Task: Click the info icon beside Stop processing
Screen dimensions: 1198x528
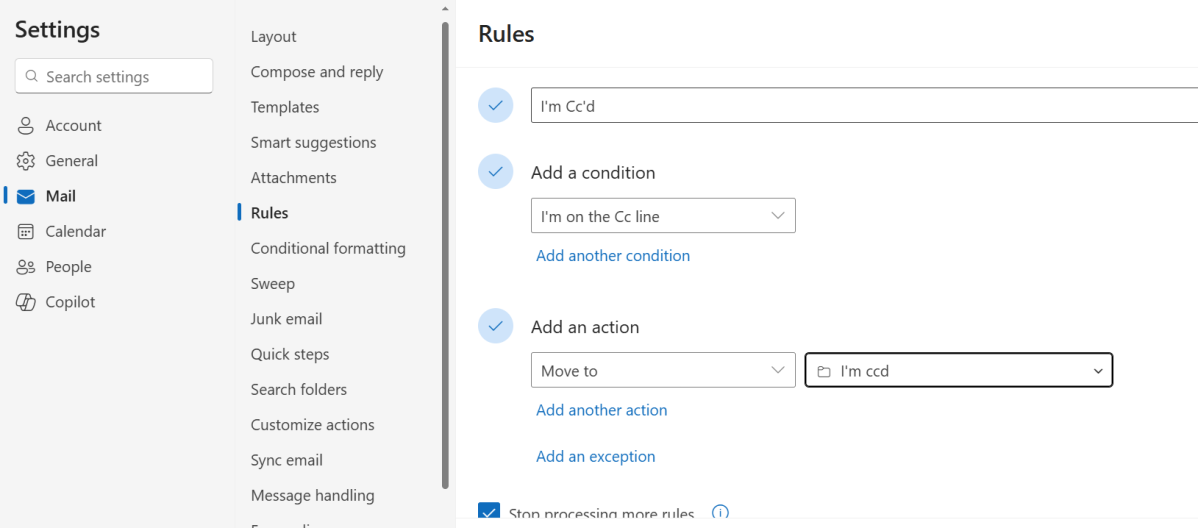Action: click(x=719, y=513)
